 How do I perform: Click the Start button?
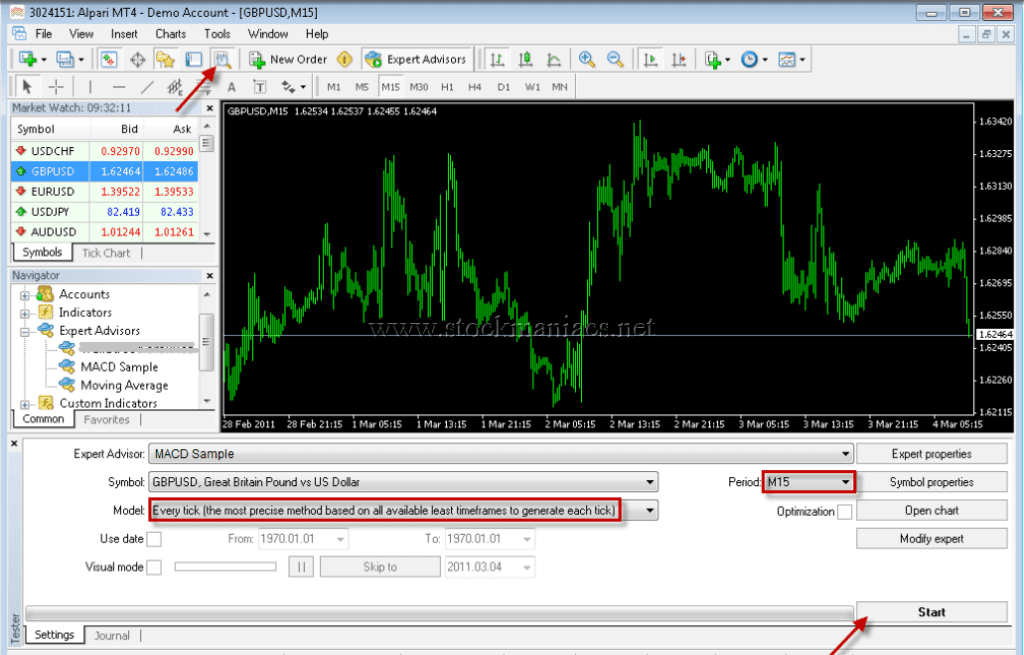pos(930,611)
